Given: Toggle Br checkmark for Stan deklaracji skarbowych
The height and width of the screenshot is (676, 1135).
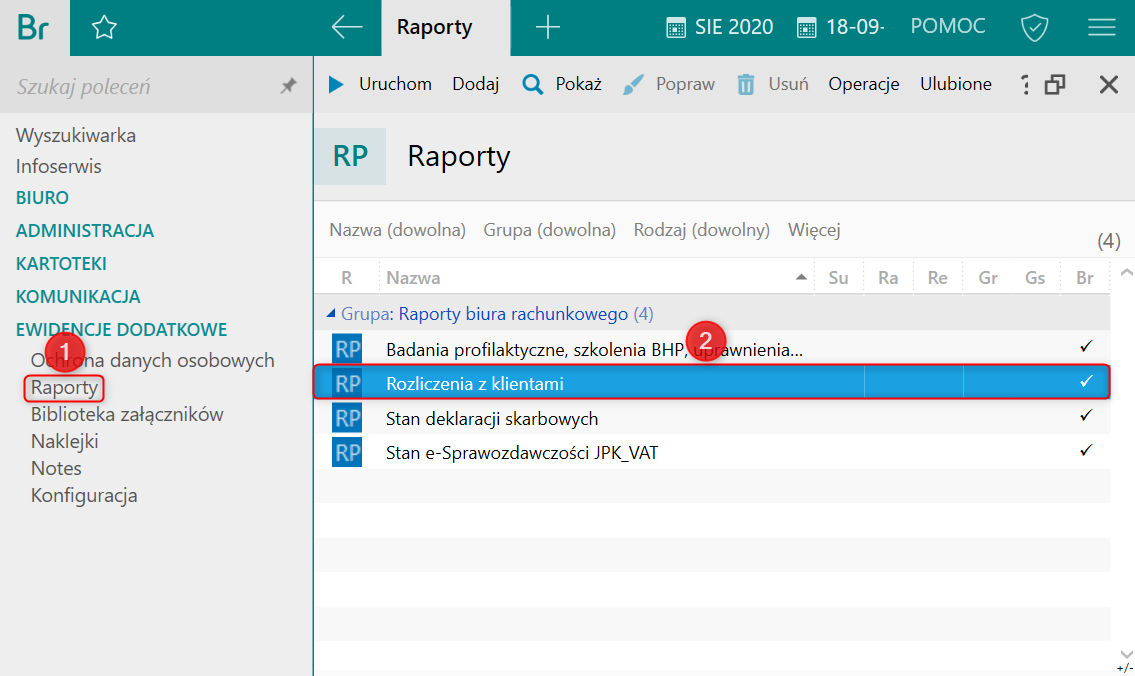Looking at the screenshot, I should pos(1086,416).
